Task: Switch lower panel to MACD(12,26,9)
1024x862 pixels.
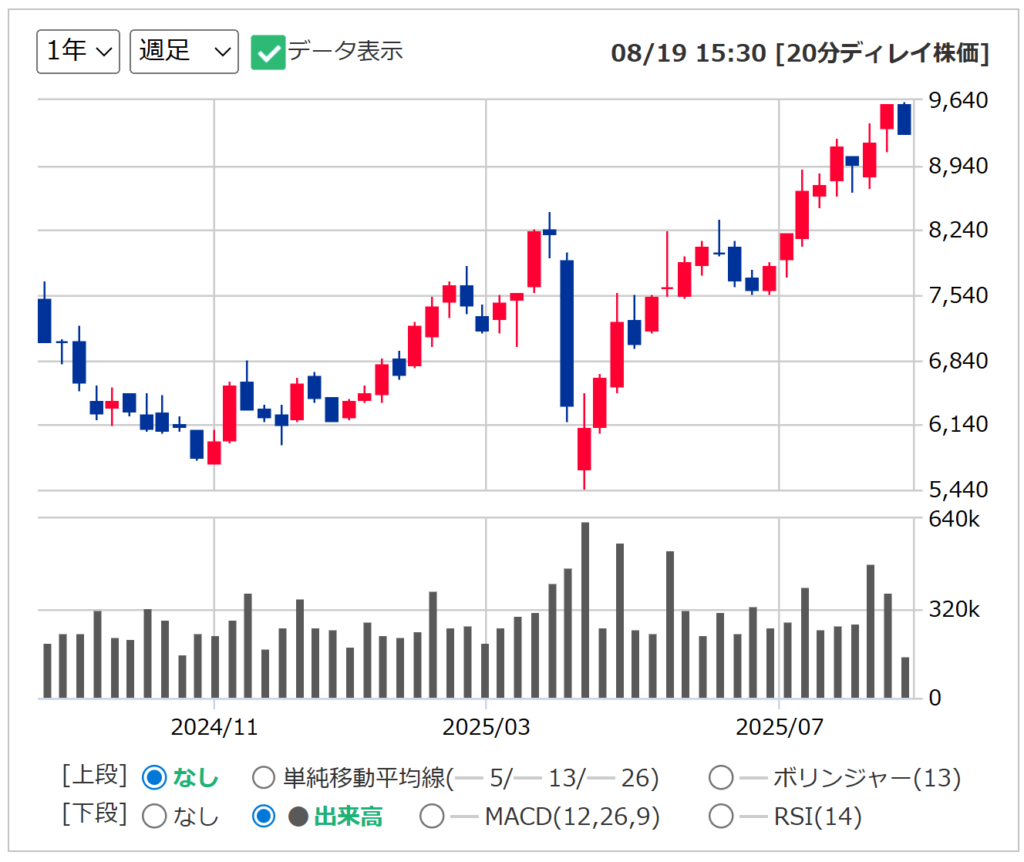Action: (x=432, y=816)
